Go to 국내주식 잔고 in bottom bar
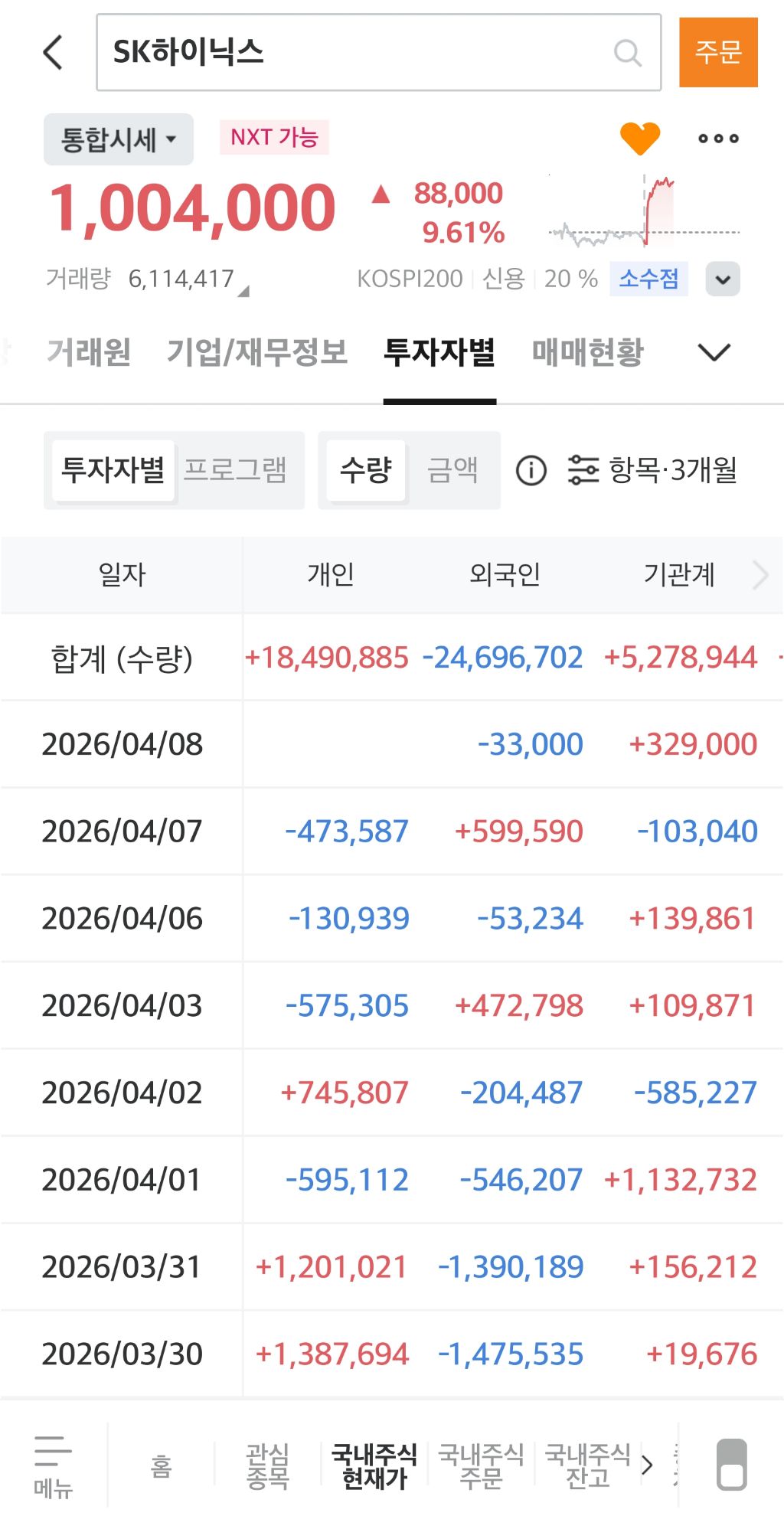This screenshot has width=784, height=1529. click(x=587, y=1465)
